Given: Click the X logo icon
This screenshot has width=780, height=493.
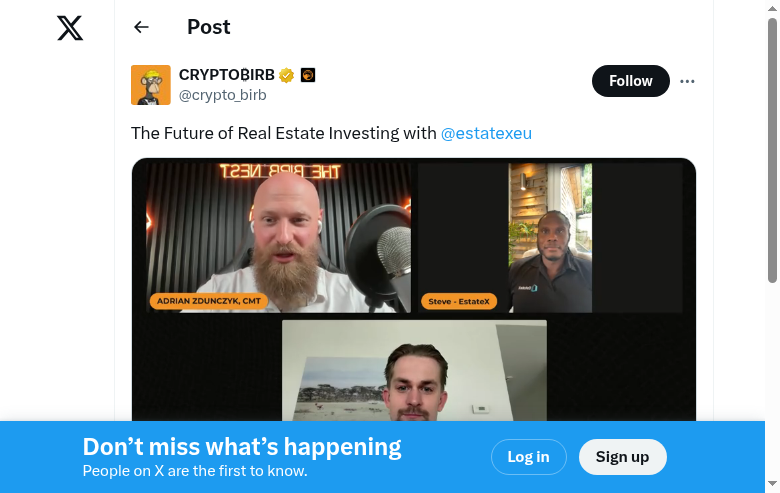Looking at the screenshot, I should [70, 27].
